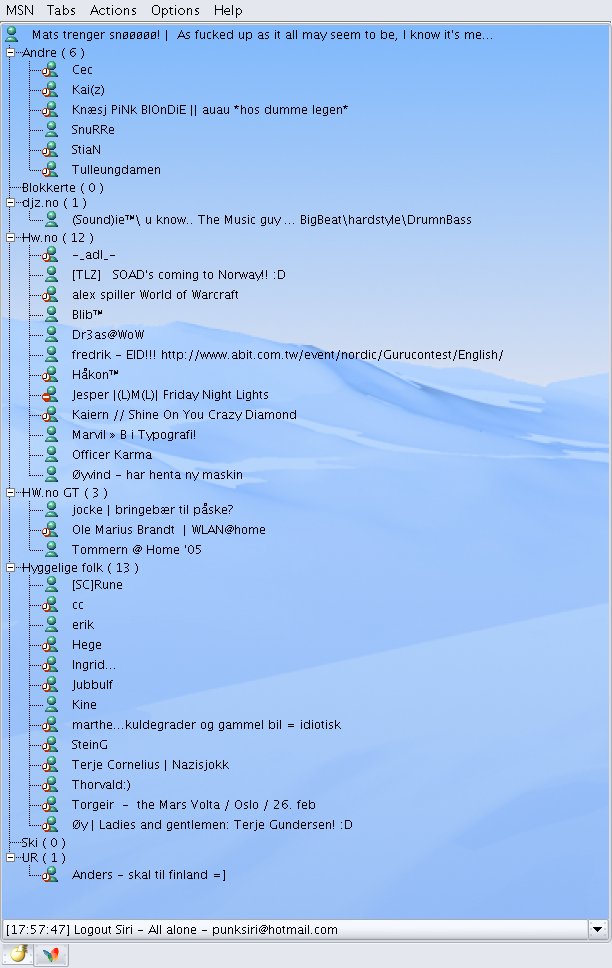Screen dimensions: 612x968
Task: Select Øy | Ladies and gentlemen contact
Action: (212, 825)
